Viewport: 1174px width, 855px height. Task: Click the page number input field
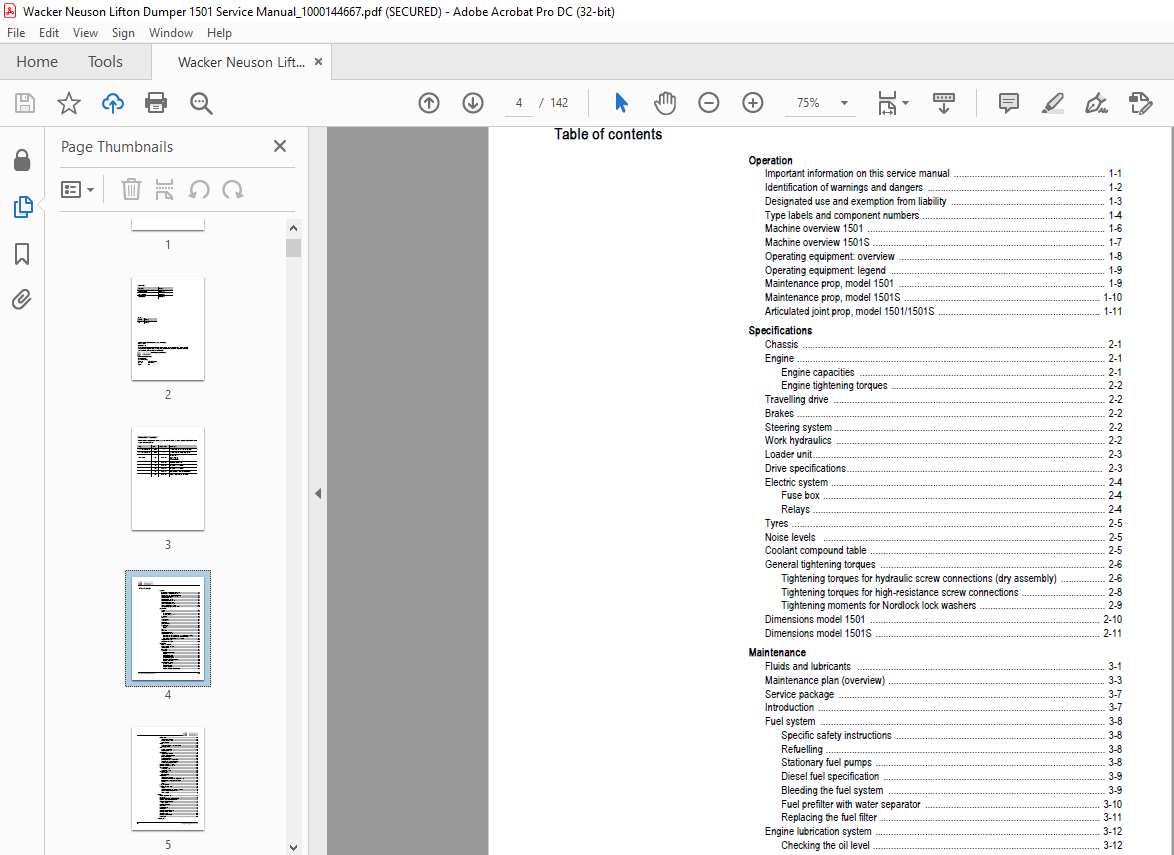(x=519, y=103)
